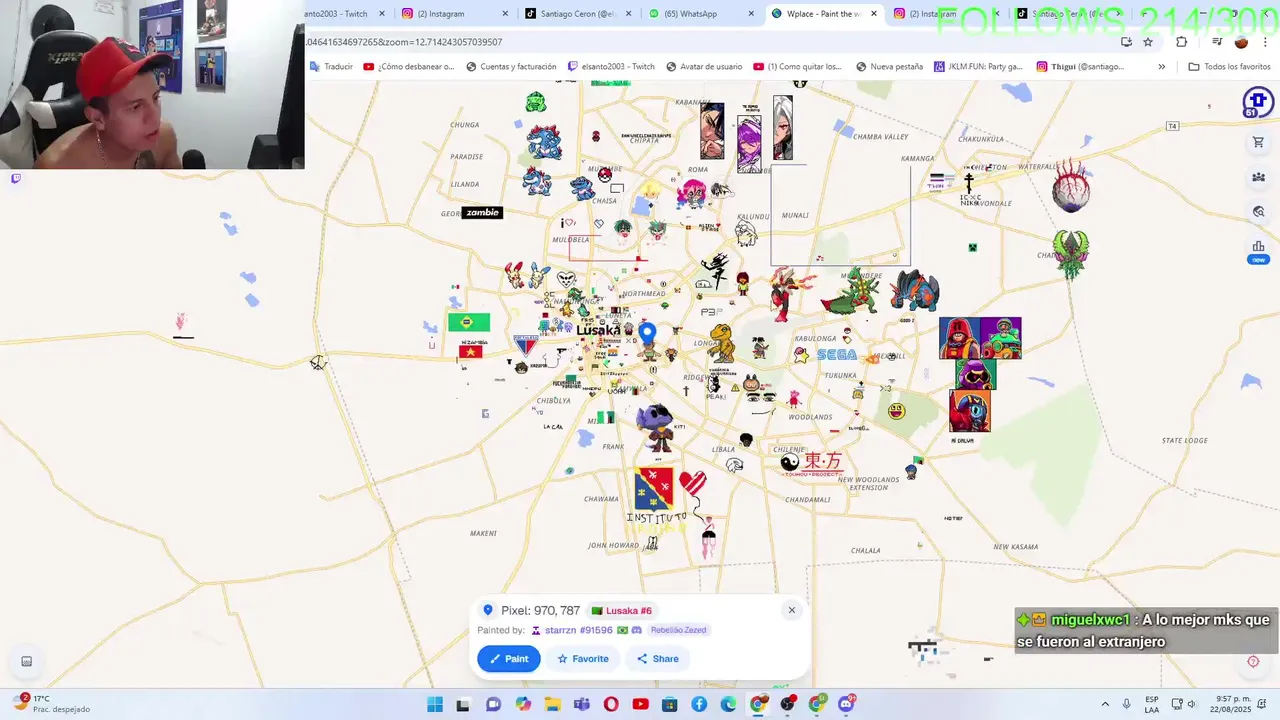Click the Favorite button
Image resolution: width=1280 pixels, height=720 pixels.
click(x=583, y=658)
